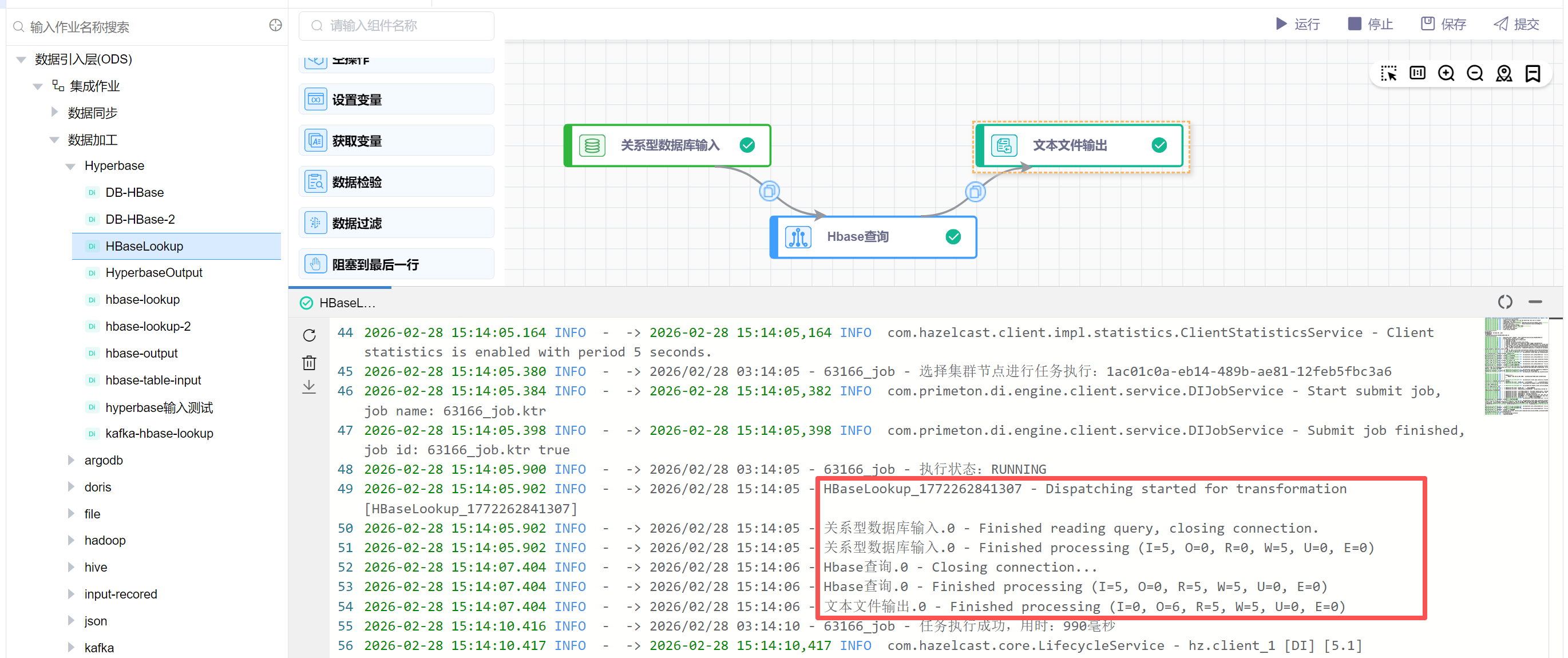Click copy icon on first connector
The image size is (1568, 658).
pyautogui.click(x=769, y=191)
